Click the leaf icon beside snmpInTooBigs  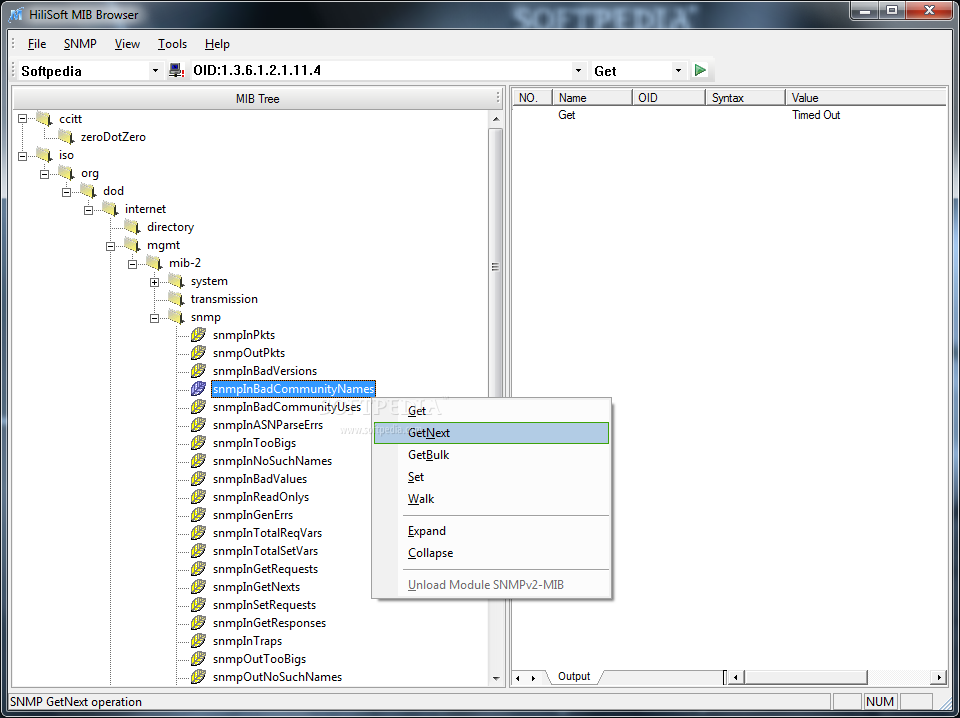click(198, 443)
